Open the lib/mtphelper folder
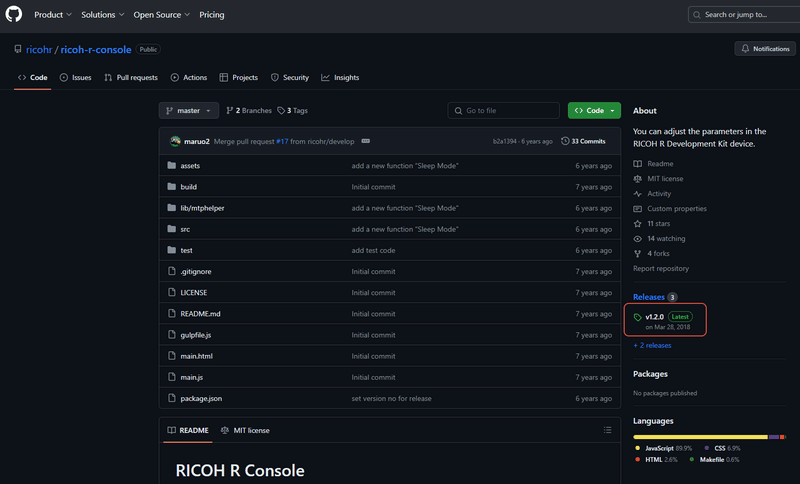The width and height of the screenshot is (800, 484). 203,208
